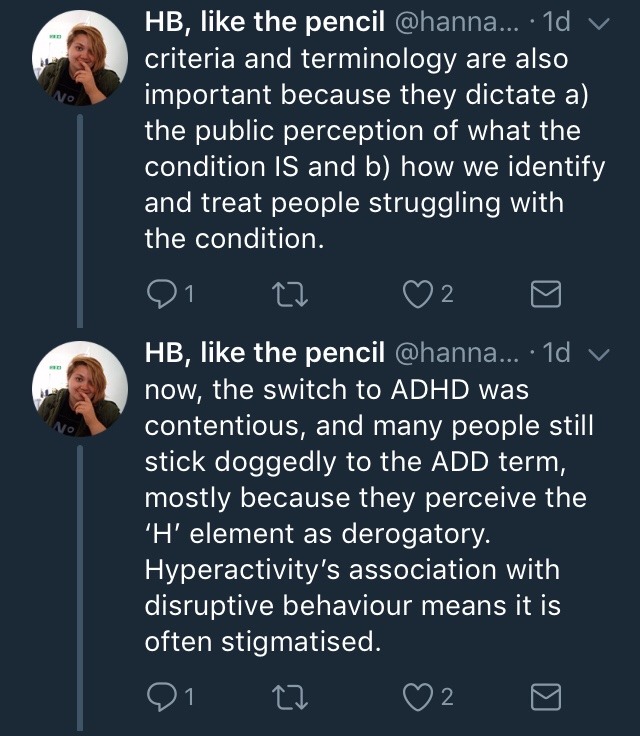
Task: Send ADHD switch tweet via message icon
Action: [x=544, y=695]
